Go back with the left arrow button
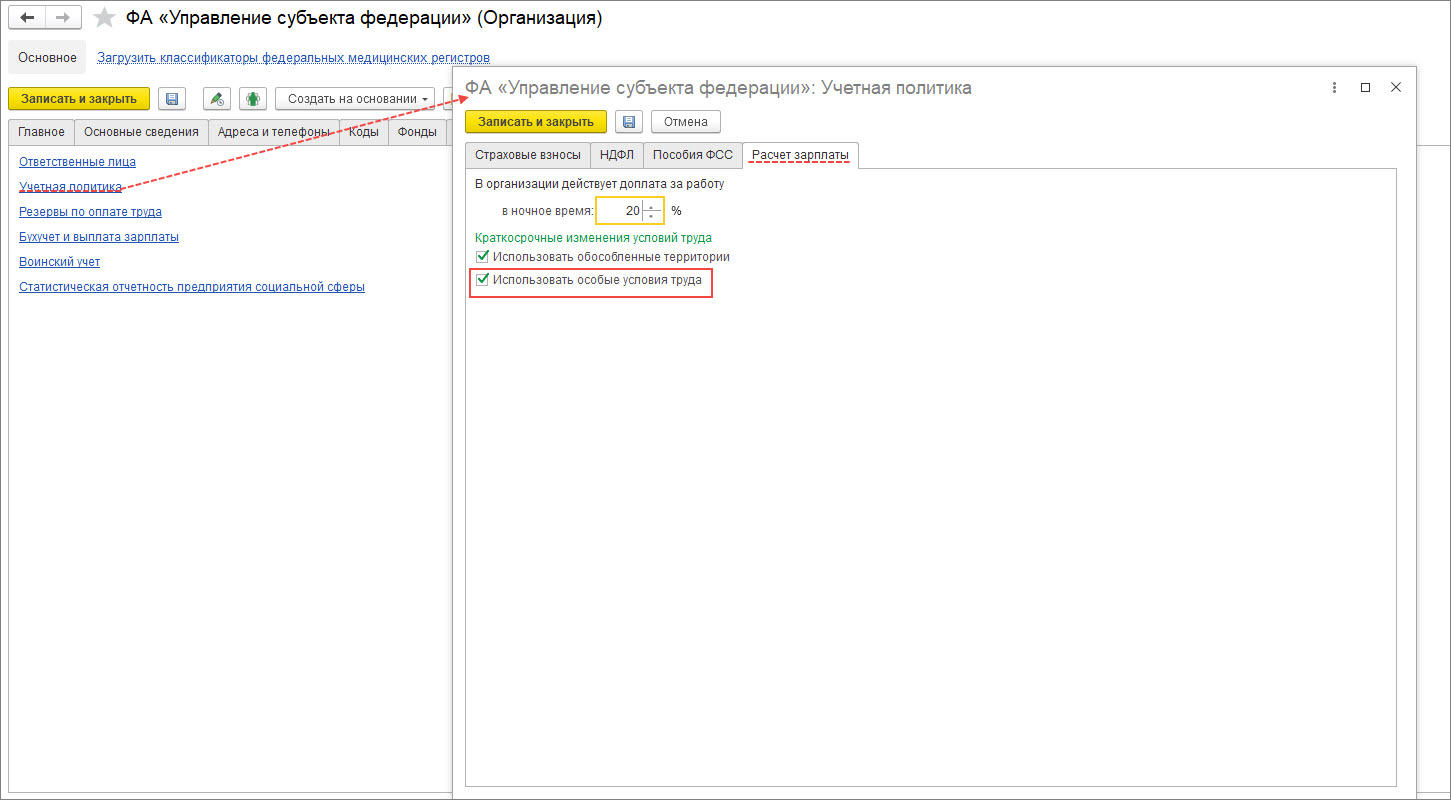 coord(27,18)
